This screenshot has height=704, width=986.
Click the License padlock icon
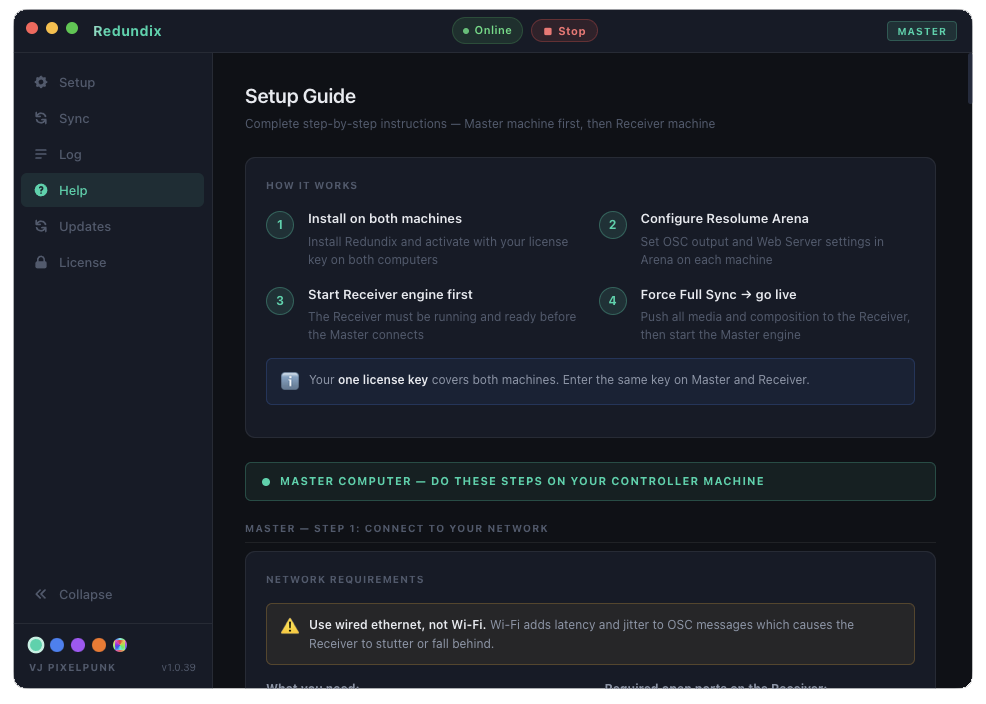coord(41,262)
